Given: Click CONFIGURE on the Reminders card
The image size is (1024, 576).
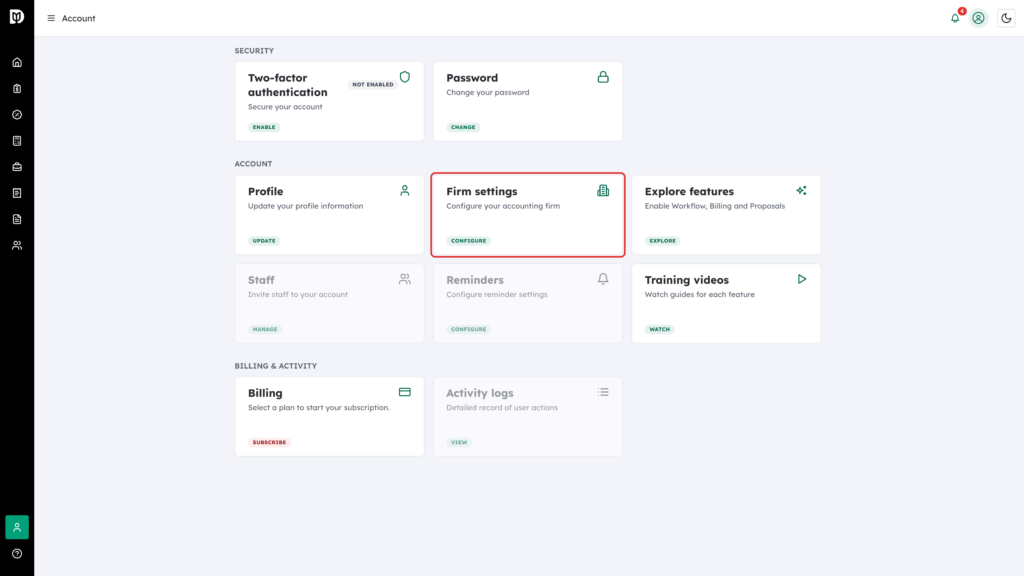Looking at the screenshot, I should (468, 329).
